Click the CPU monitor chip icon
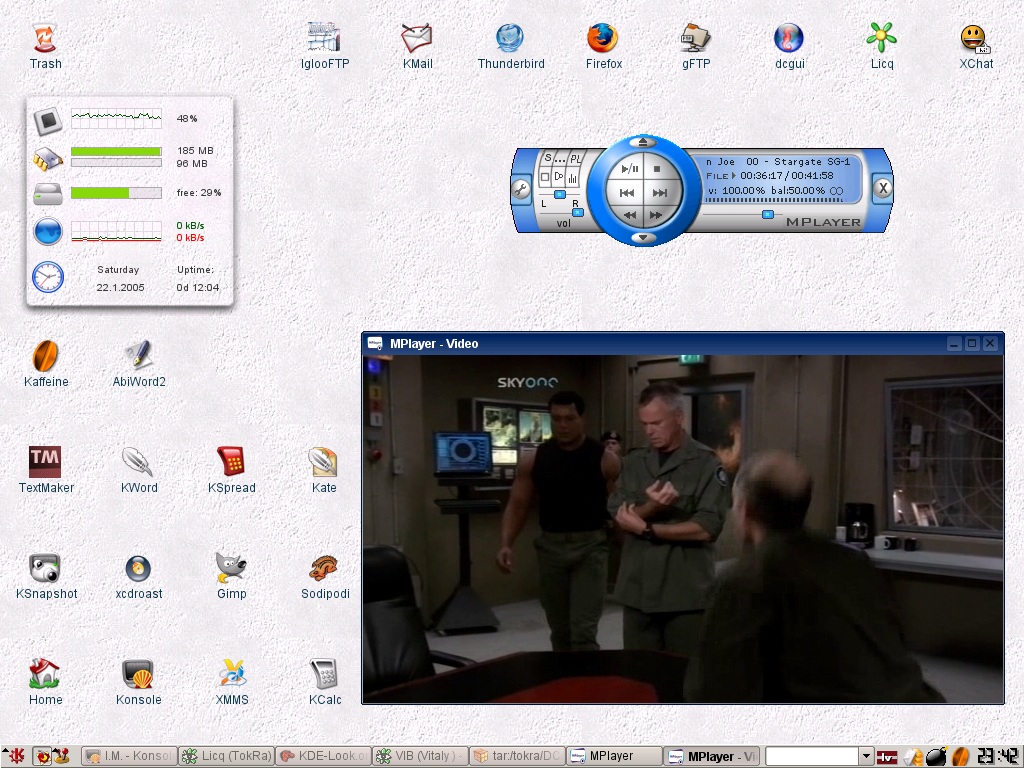 48,120
